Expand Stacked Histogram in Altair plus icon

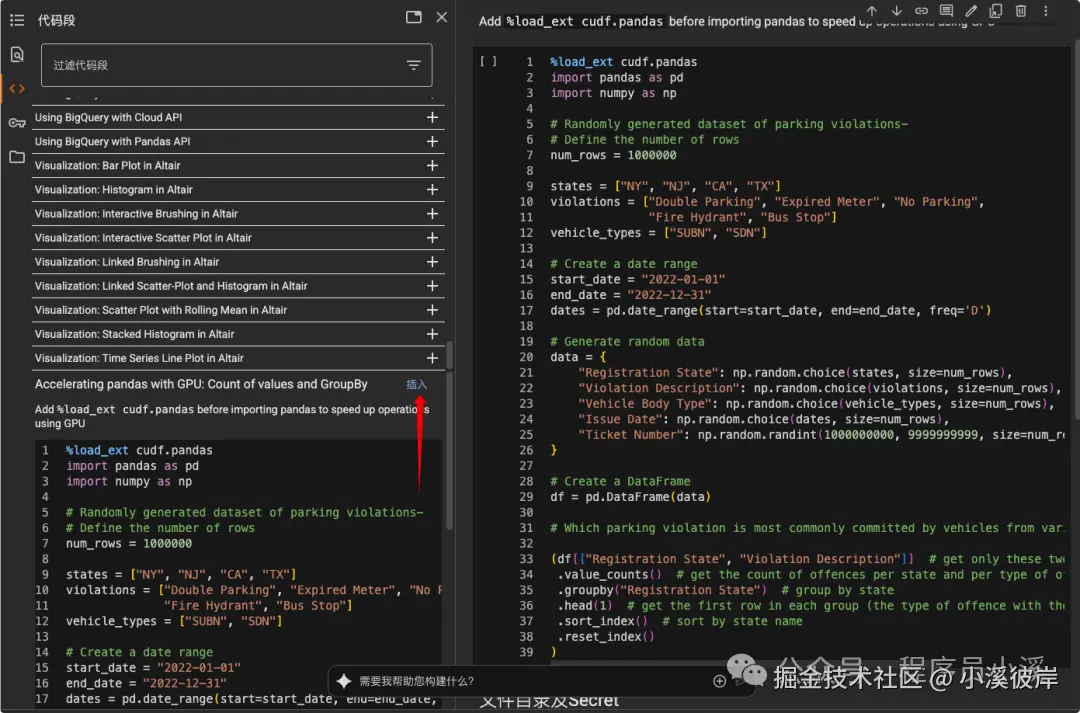432,334
